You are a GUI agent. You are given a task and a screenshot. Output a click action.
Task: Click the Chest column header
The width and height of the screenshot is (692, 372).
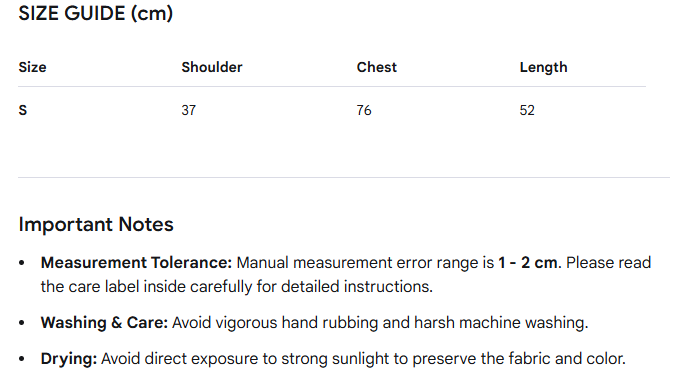coord(376,67)
